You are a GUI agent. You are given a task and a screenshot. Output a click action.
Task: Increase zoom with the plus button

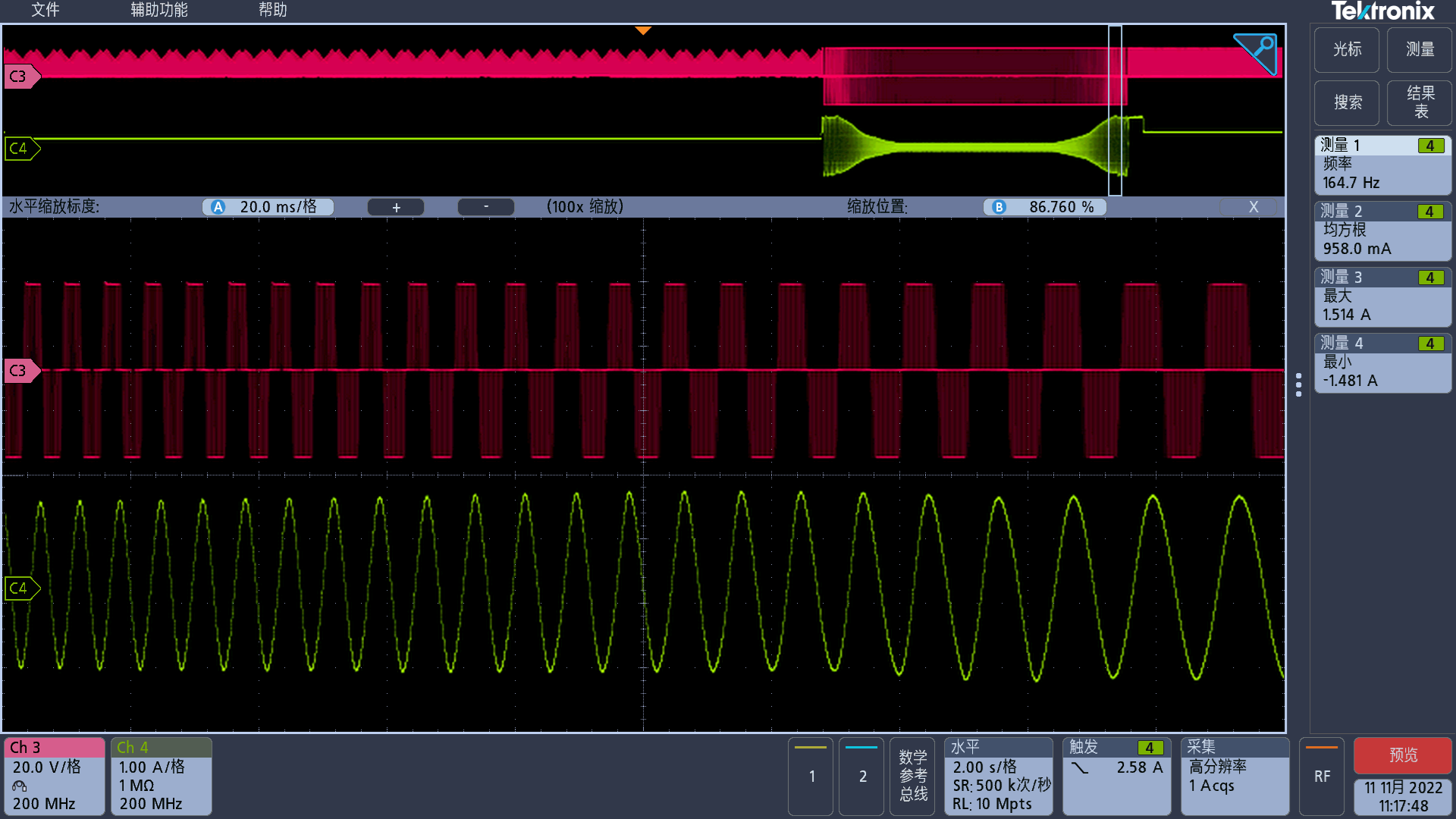click(396, 207)
